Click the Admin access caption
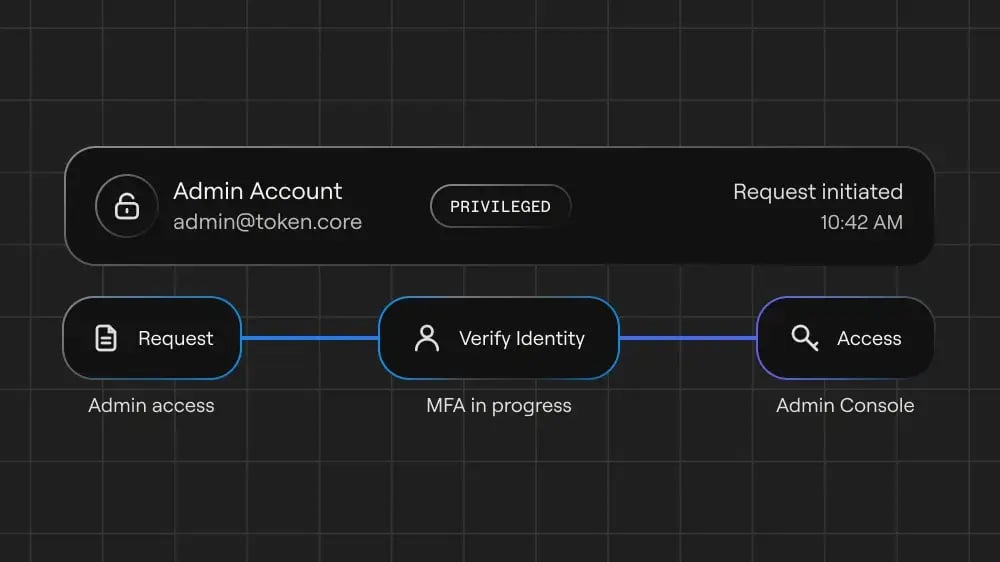Image resolution: width=1000 pixels, height=562 pixels. 151,405
